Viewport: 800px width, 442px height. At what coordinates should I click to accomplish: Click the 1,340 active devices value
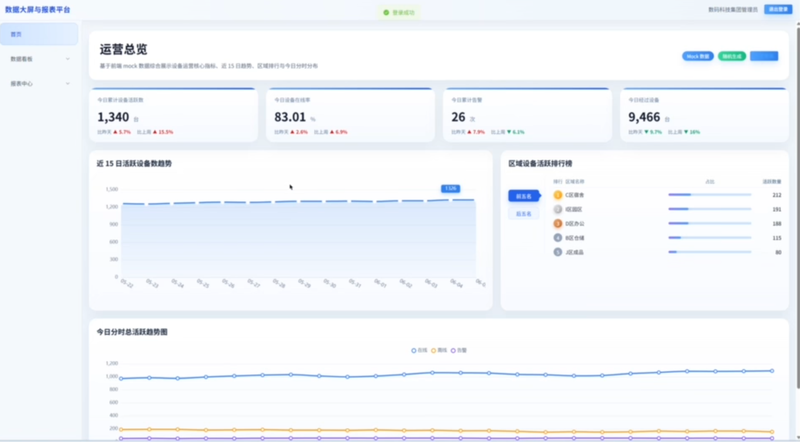[113, 117]
